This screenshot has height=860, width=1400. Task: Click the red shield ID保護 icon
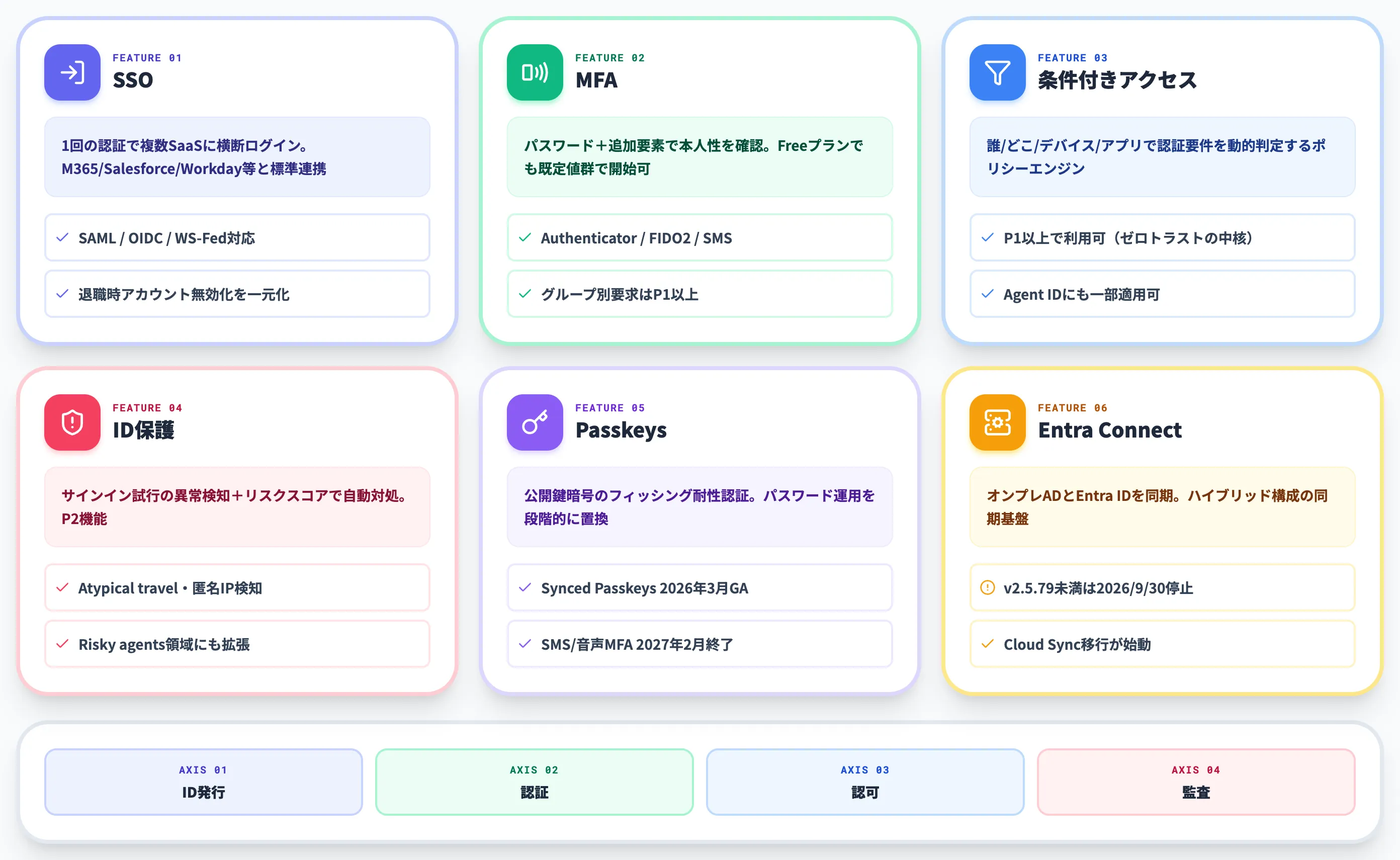(72, 422)
